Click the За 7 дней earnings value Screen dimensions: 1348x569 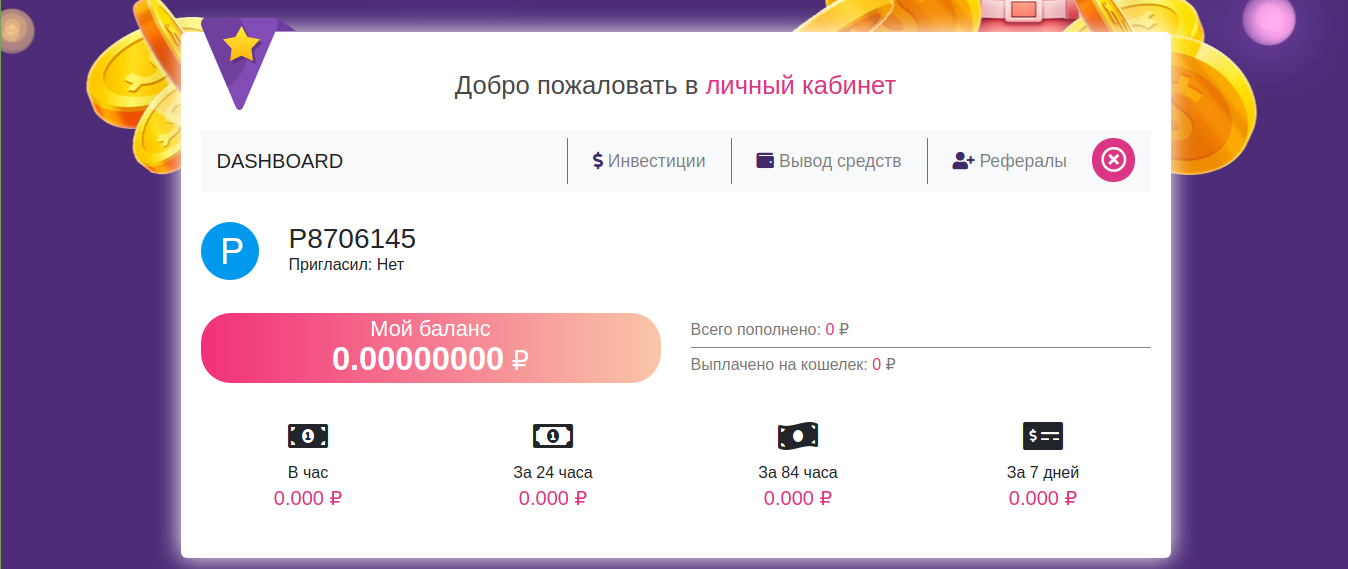pos(1043,498)
